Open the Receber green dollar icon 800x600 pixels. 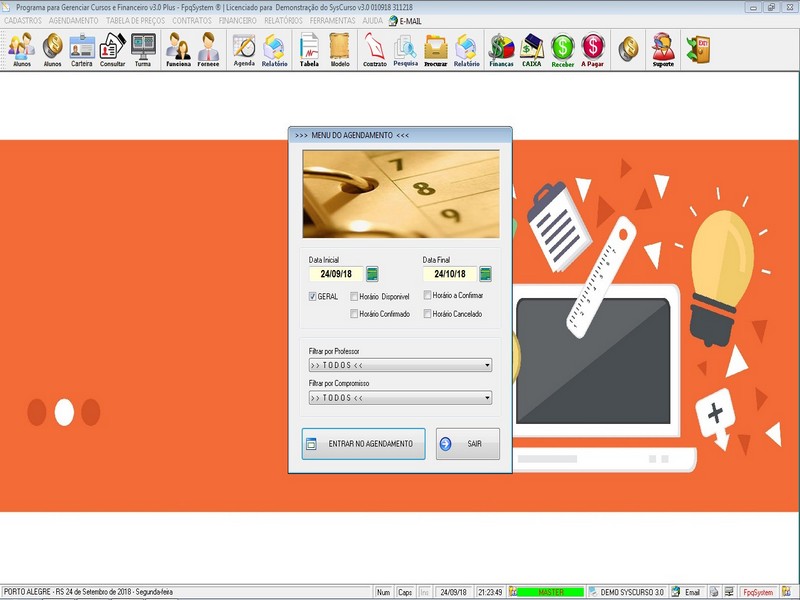coord(563,49)
